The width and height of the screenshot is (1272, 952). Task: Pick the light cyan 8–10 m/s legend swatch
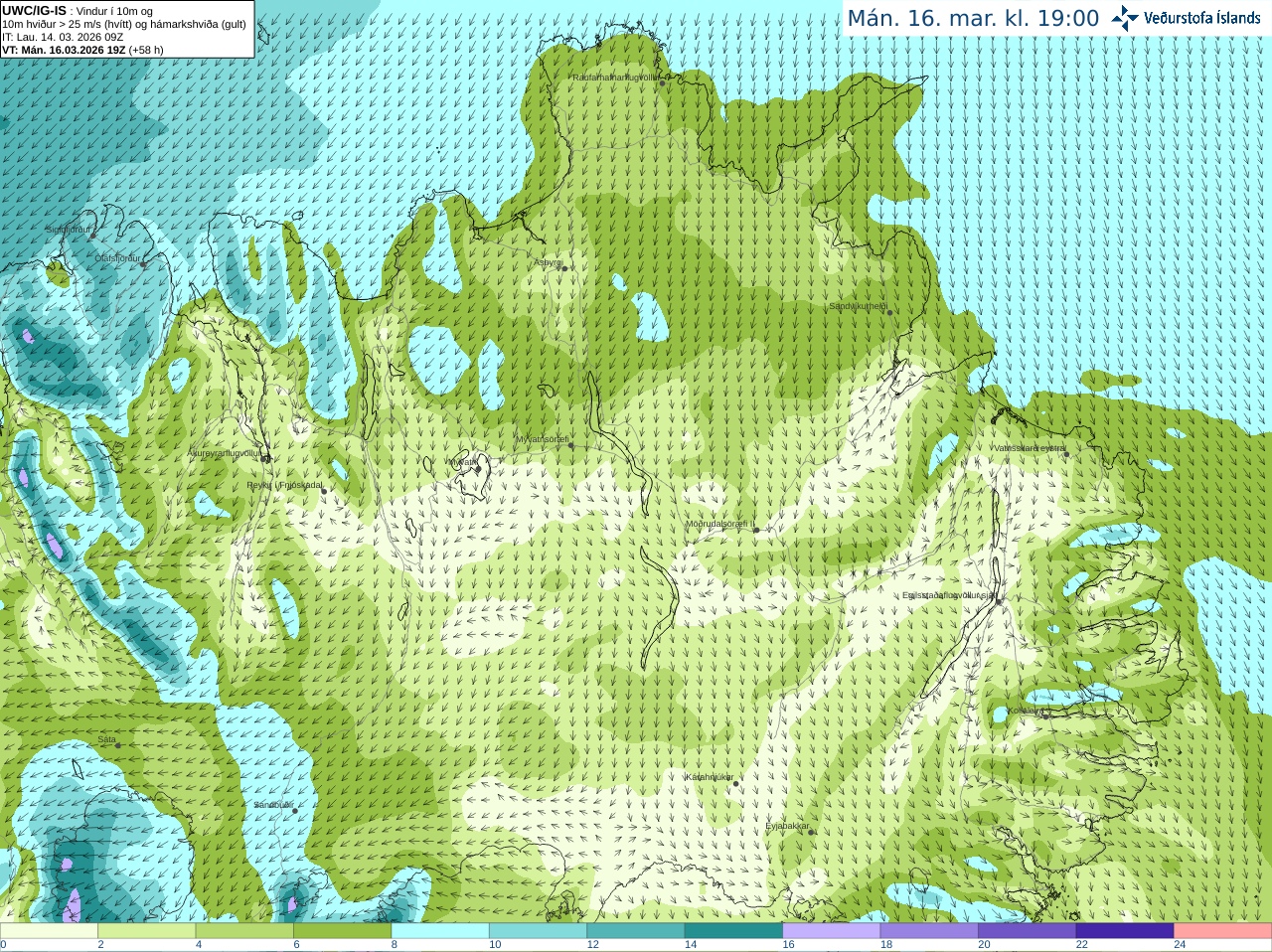tap(440, 931)
